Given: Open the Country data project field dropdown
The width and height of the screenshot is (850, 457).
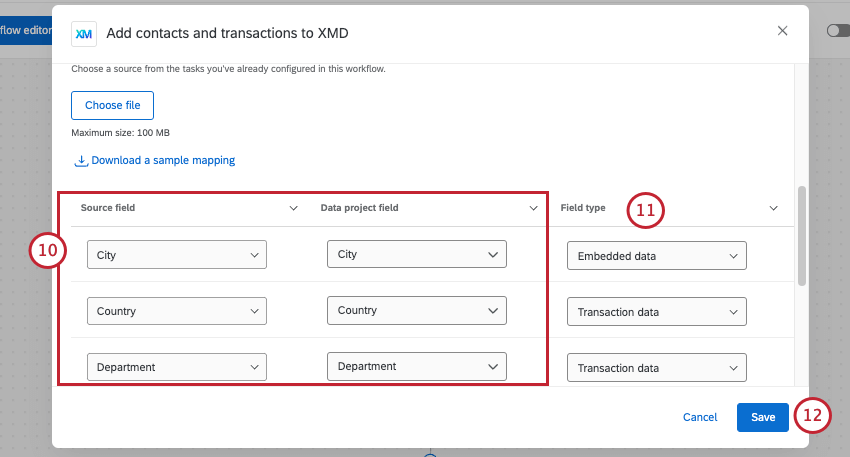Looking at the screenshot, I should click(417, 311).
